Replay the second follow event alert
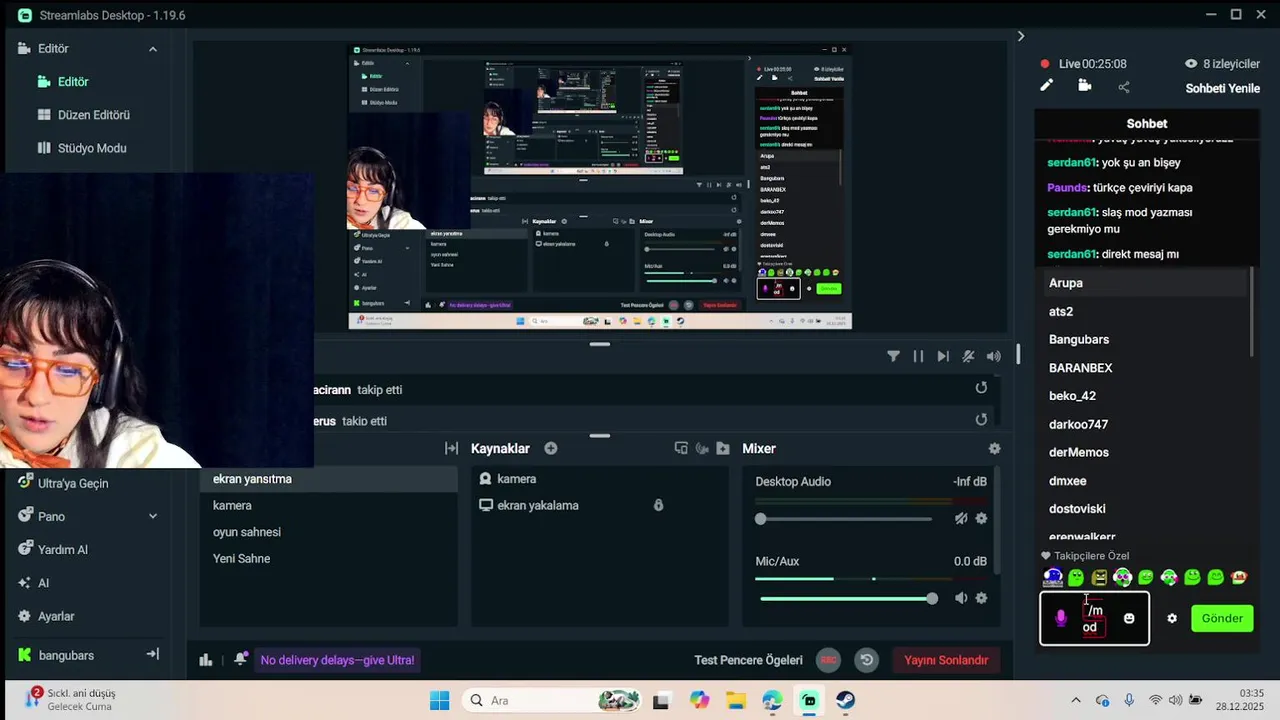This screenshot has height=720, width=1280. click(981, 420)
